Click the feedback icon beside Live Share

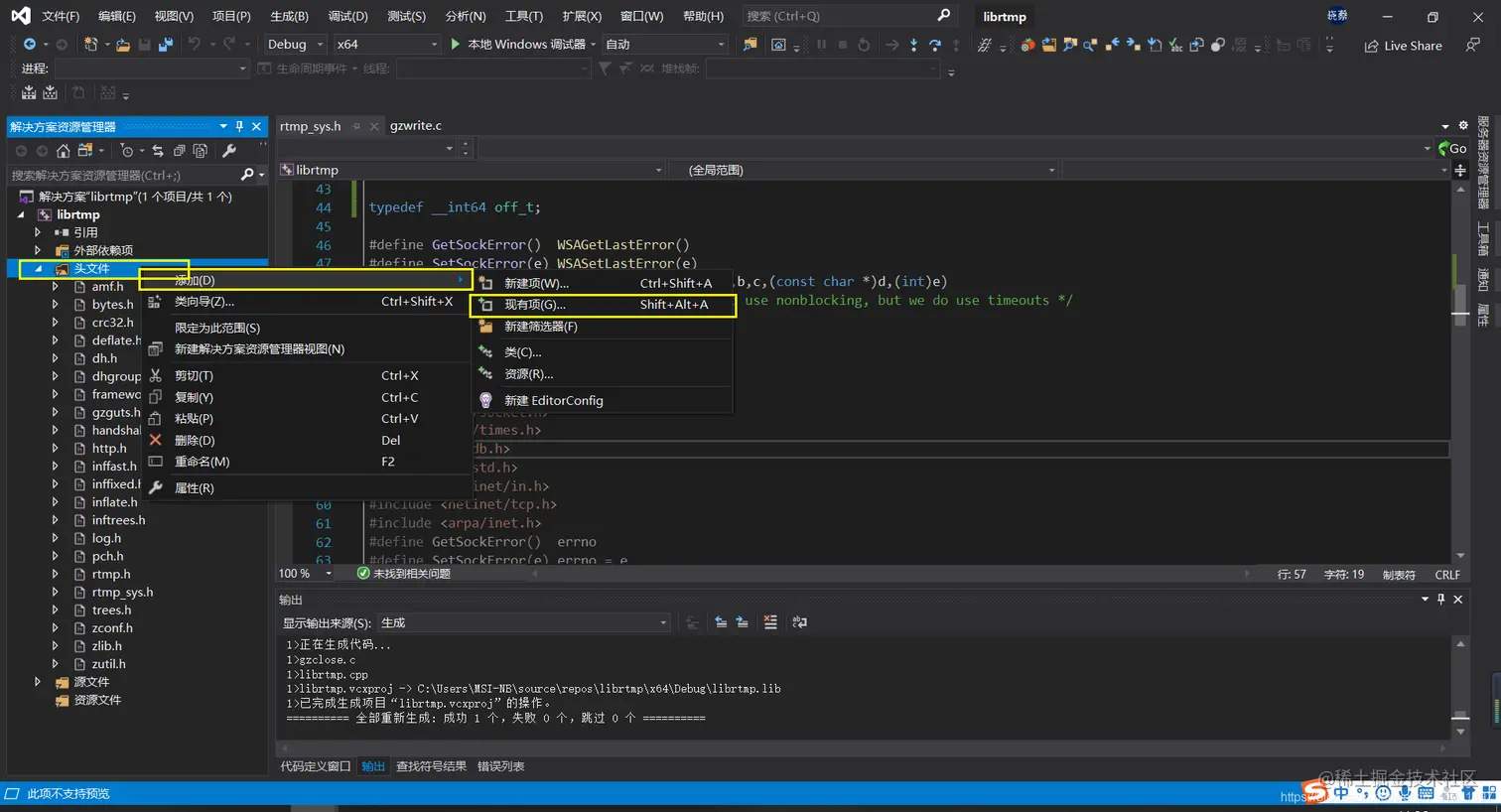(1473, 45)
